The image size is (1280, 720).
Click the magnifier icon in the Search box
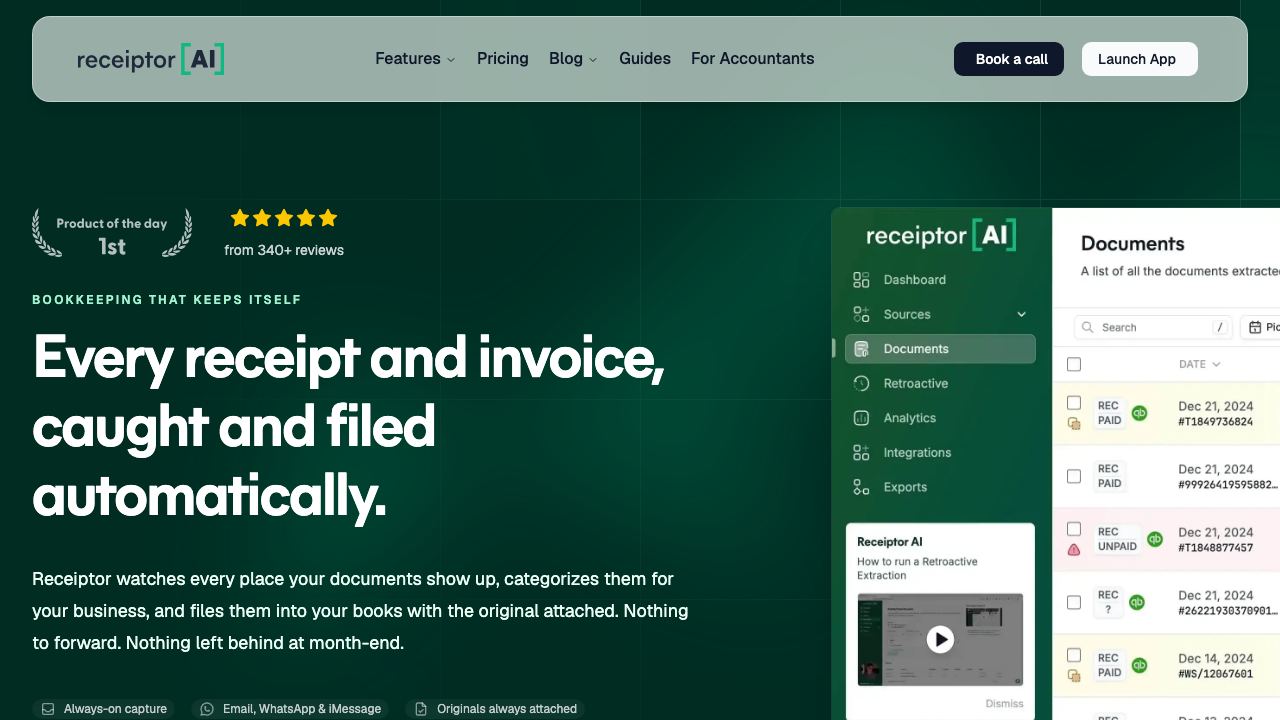pos(1088,327)
